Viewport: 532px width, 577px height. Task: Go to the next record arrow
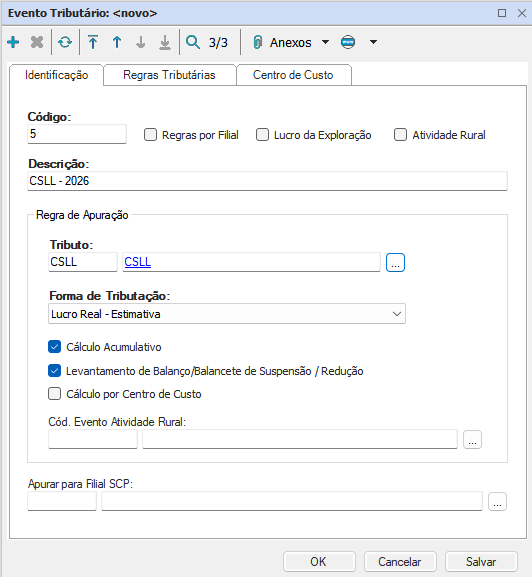click(141, 42)
